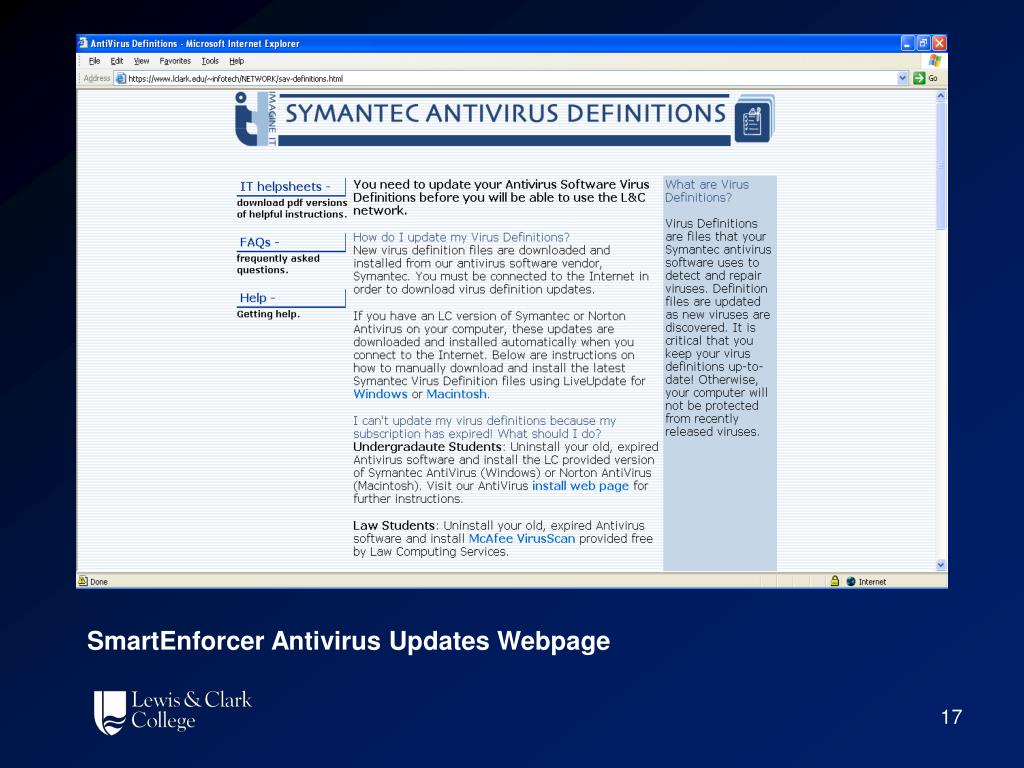Screen dimensions: 1024x768
Task: Click the Internet Explorer title bar icon
Action: [83, 43]
